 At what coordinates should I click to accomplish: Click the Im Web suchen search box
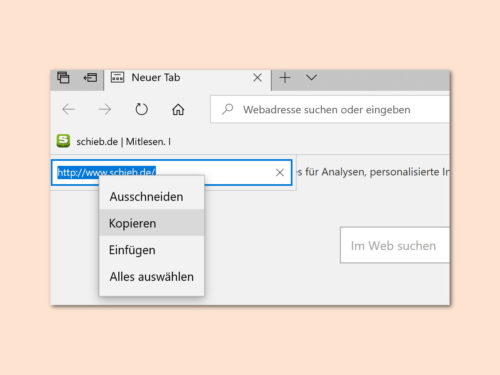(395, 245)
